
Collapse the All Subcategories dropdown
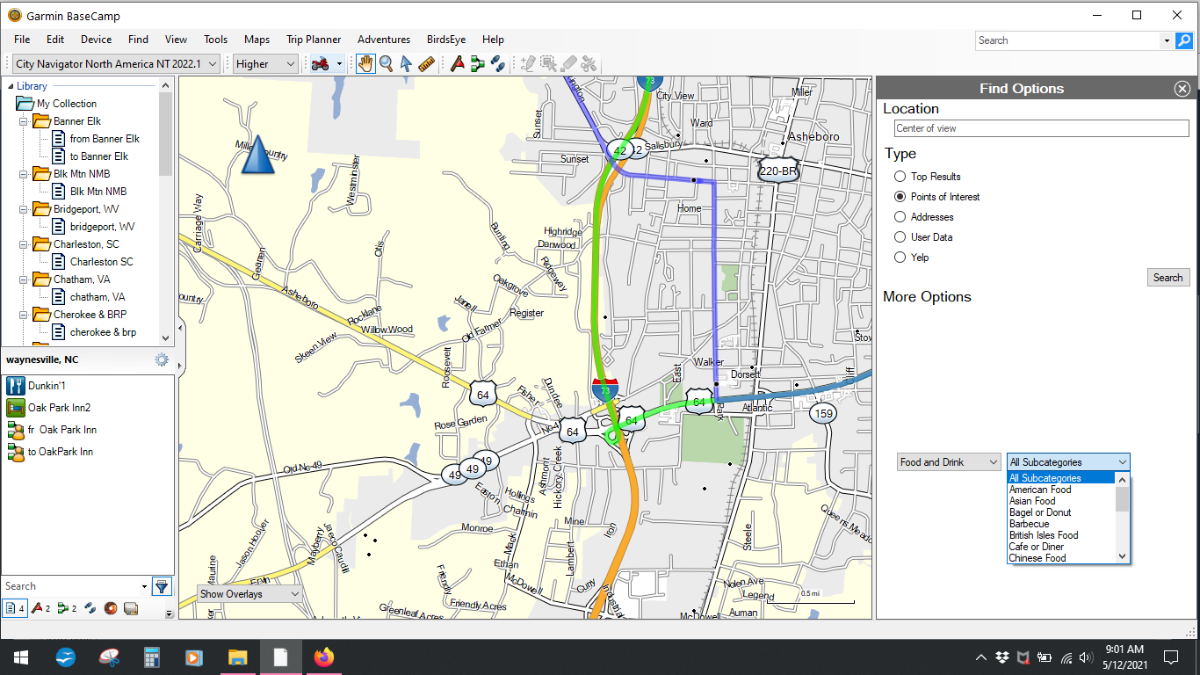tap(1069, 462)
